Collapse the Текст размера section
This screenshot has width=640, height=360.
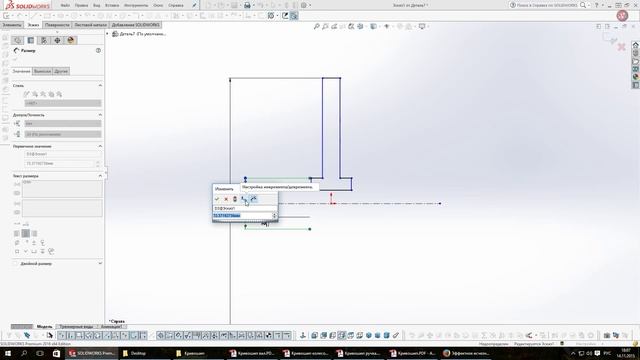click(100, 176)
